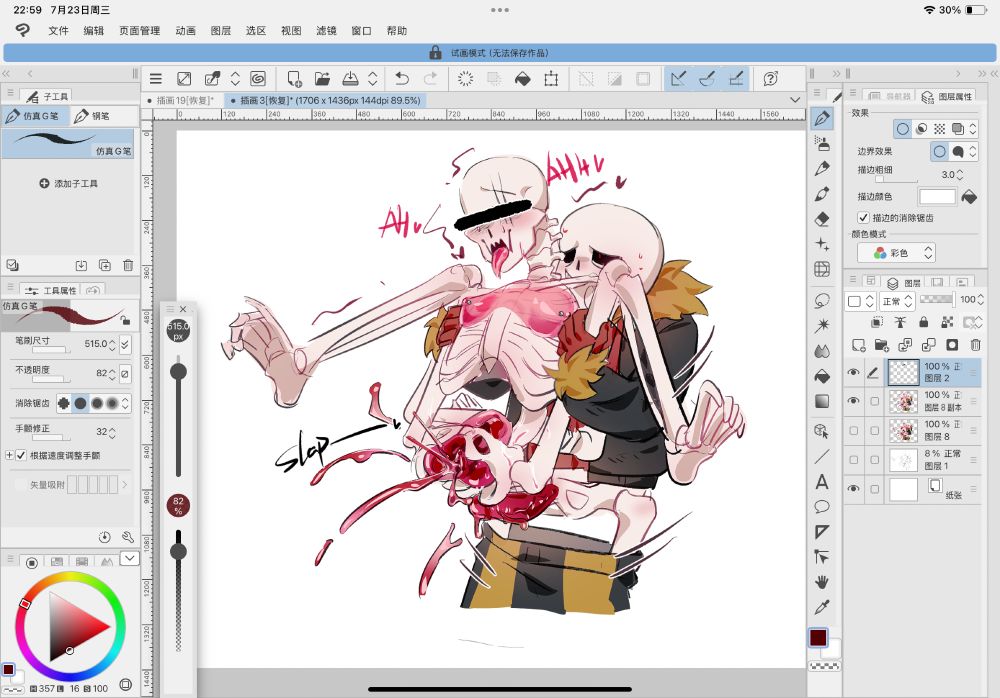
Task: Click the Create layer mask icon
Action: click(952, 345)
